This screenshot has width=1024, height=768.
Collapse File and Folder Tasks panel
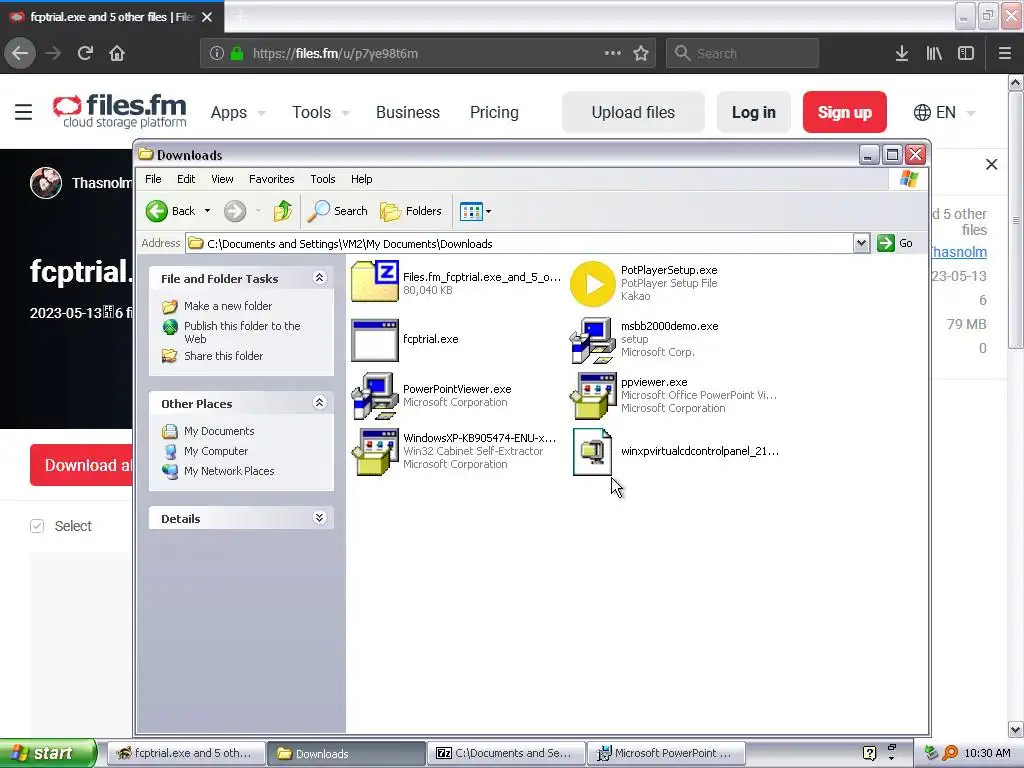point(319,278)
